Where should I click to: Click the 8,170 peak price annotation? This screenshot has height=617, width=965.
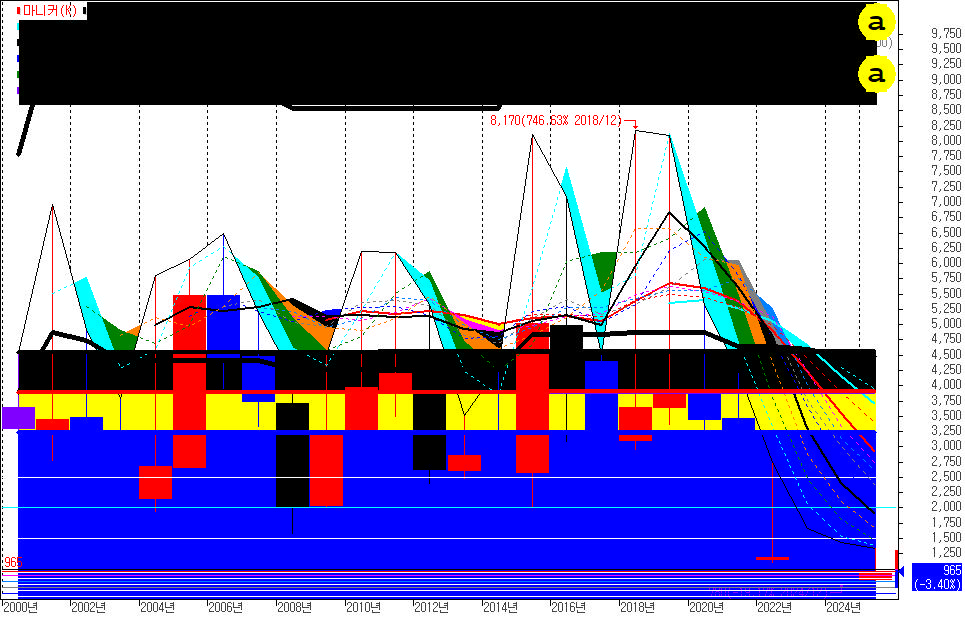555,121
